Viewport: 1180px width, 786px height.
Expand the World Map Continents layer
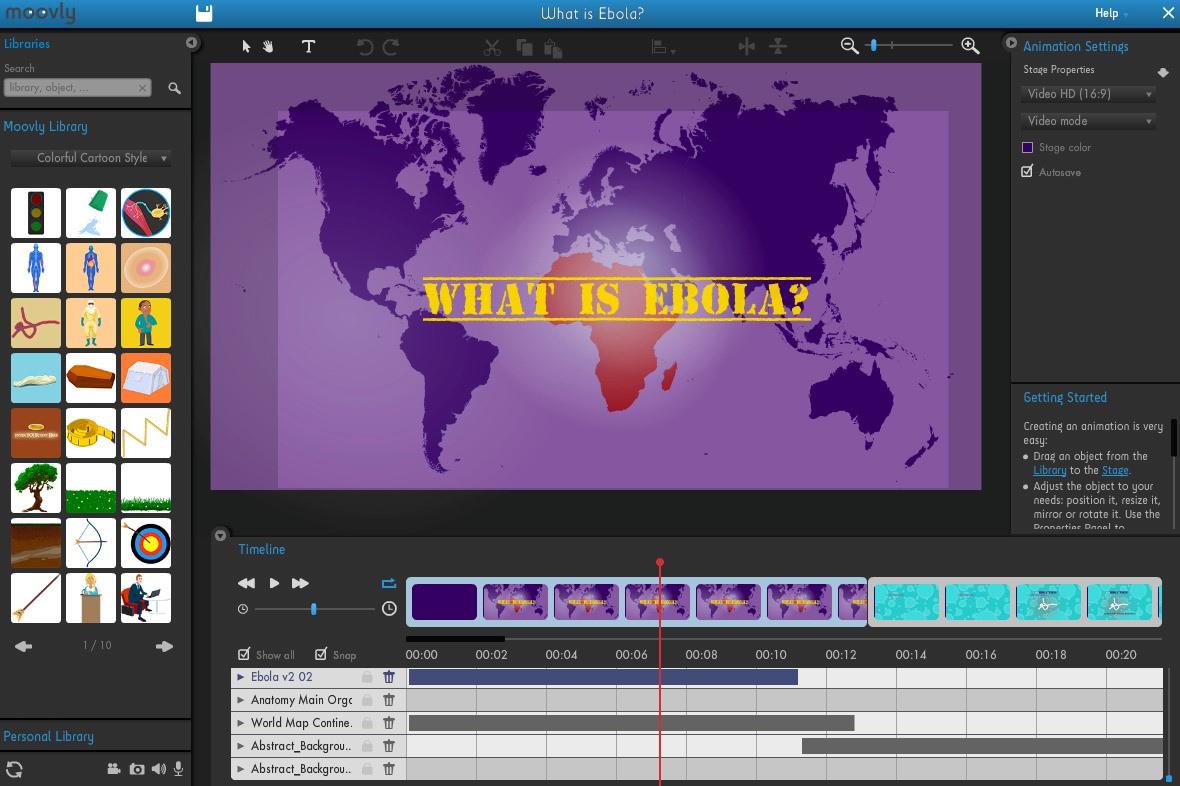[x=241, y=723]
